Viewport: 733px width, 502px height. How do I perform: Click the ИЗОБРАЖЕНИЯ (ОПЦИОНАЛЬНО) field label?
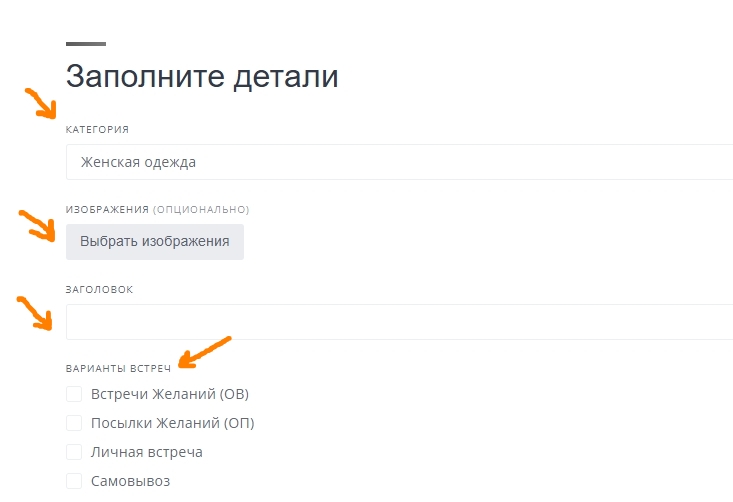[157, 210]
